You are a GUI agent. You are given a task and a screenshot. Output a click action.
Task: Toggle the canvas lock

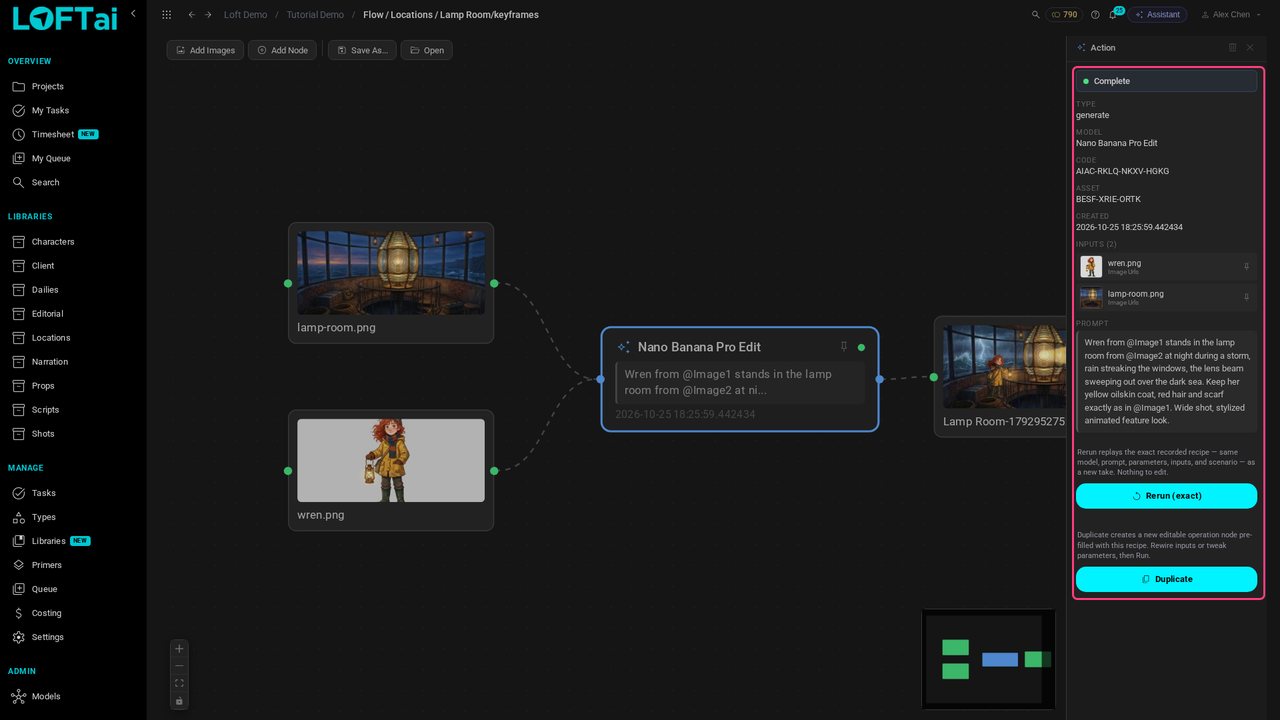pos(179,701)
